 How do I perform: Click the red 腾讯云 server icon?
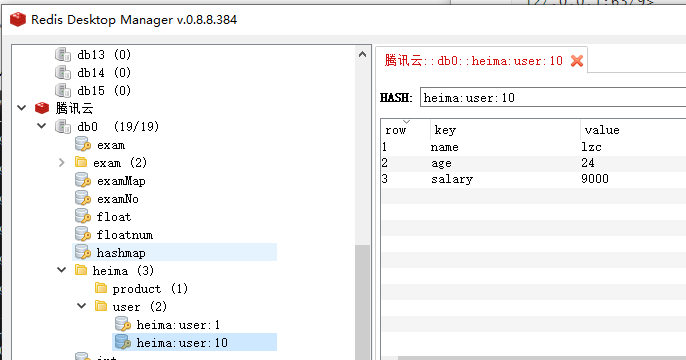click(x=42, y=108)
